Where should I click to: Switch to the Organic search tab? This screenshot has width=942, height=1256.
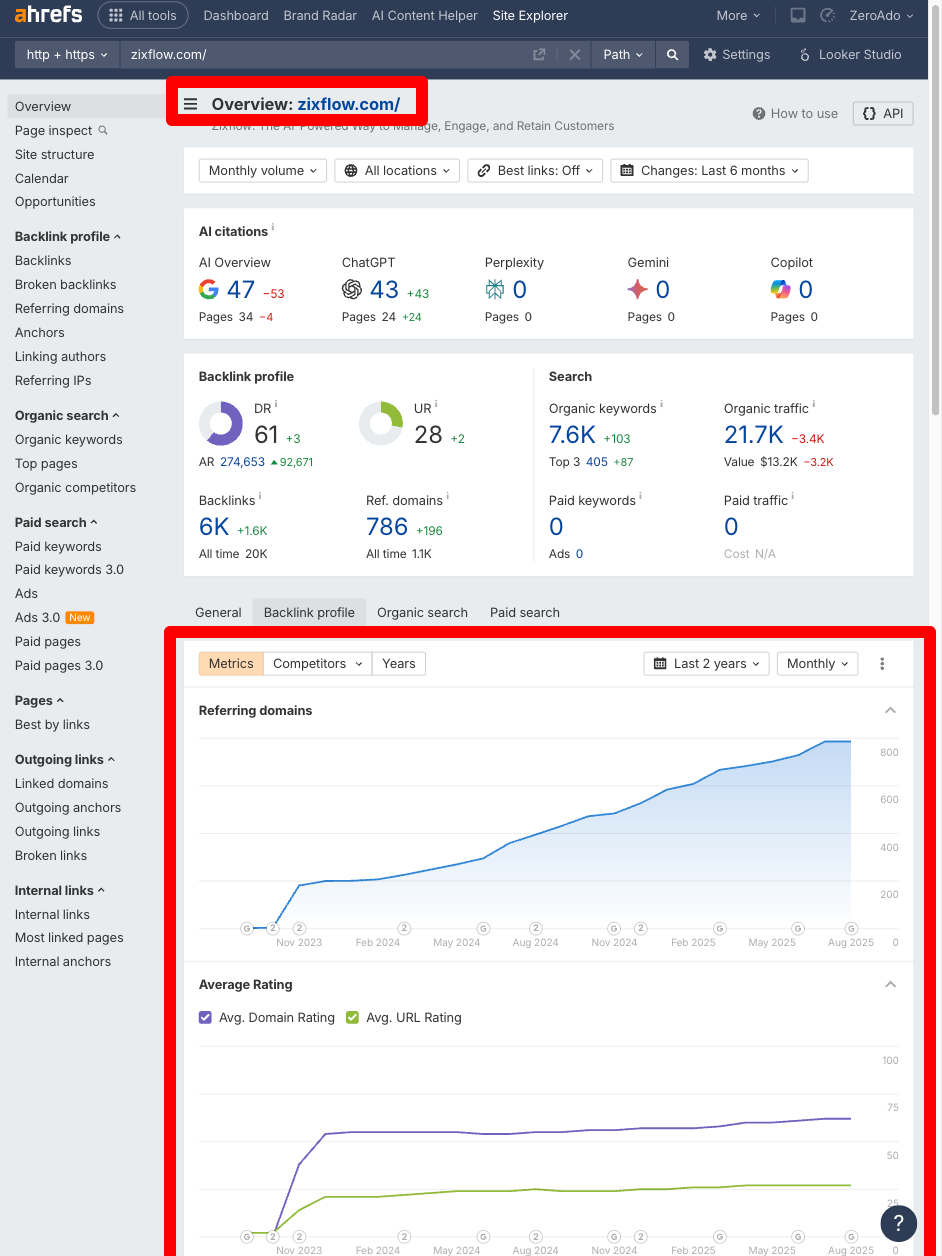422,612
